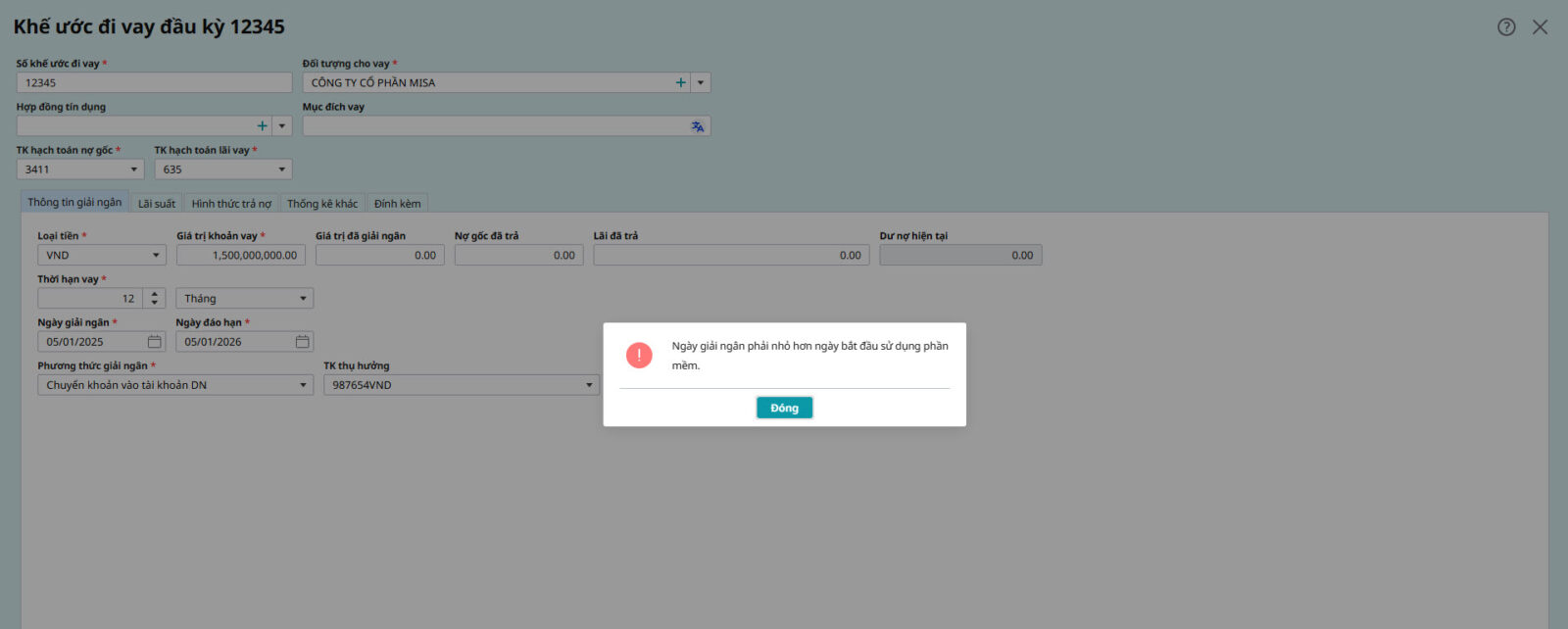Open Hình thức trả nợ tab
1568x629 pixels.
pos(231,204)
